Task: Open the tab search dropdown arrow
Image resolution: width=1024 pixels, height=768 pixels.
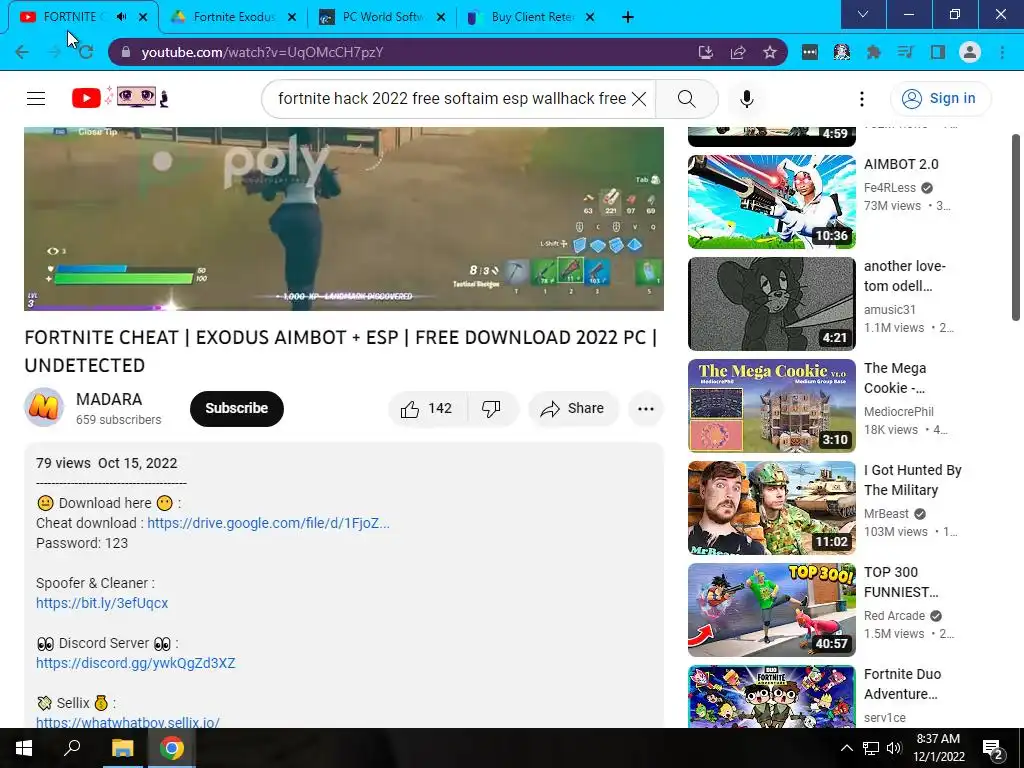Action: pyautogui.click(x=863, y=14)
